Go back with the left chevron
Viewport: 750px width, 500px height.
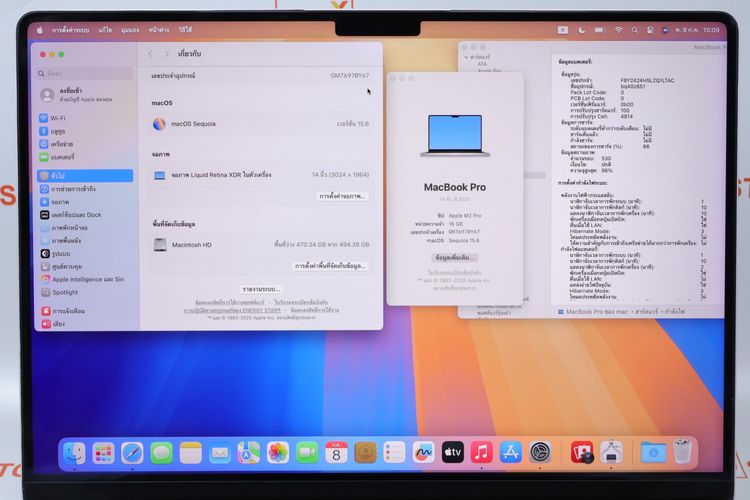click(150, 54)
